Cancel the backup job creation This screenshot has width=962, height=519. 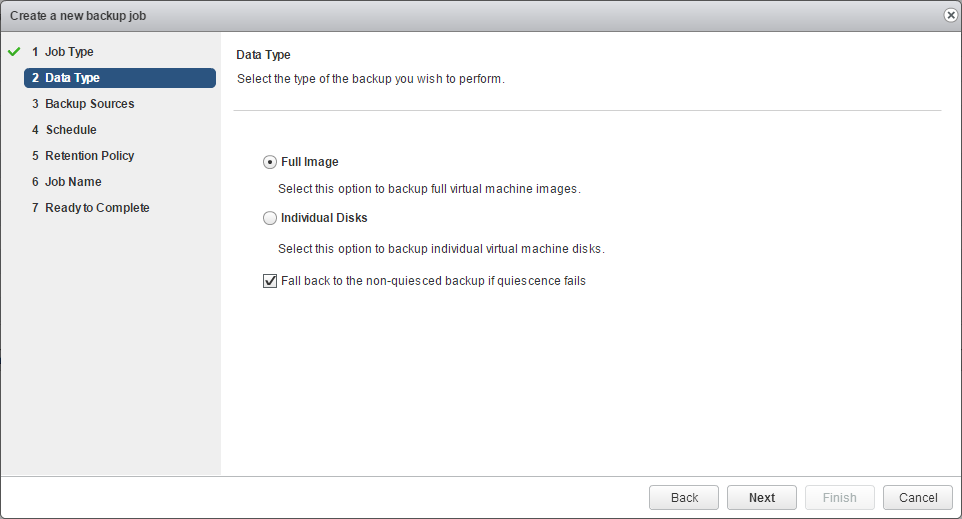click(x=917, y=498)
